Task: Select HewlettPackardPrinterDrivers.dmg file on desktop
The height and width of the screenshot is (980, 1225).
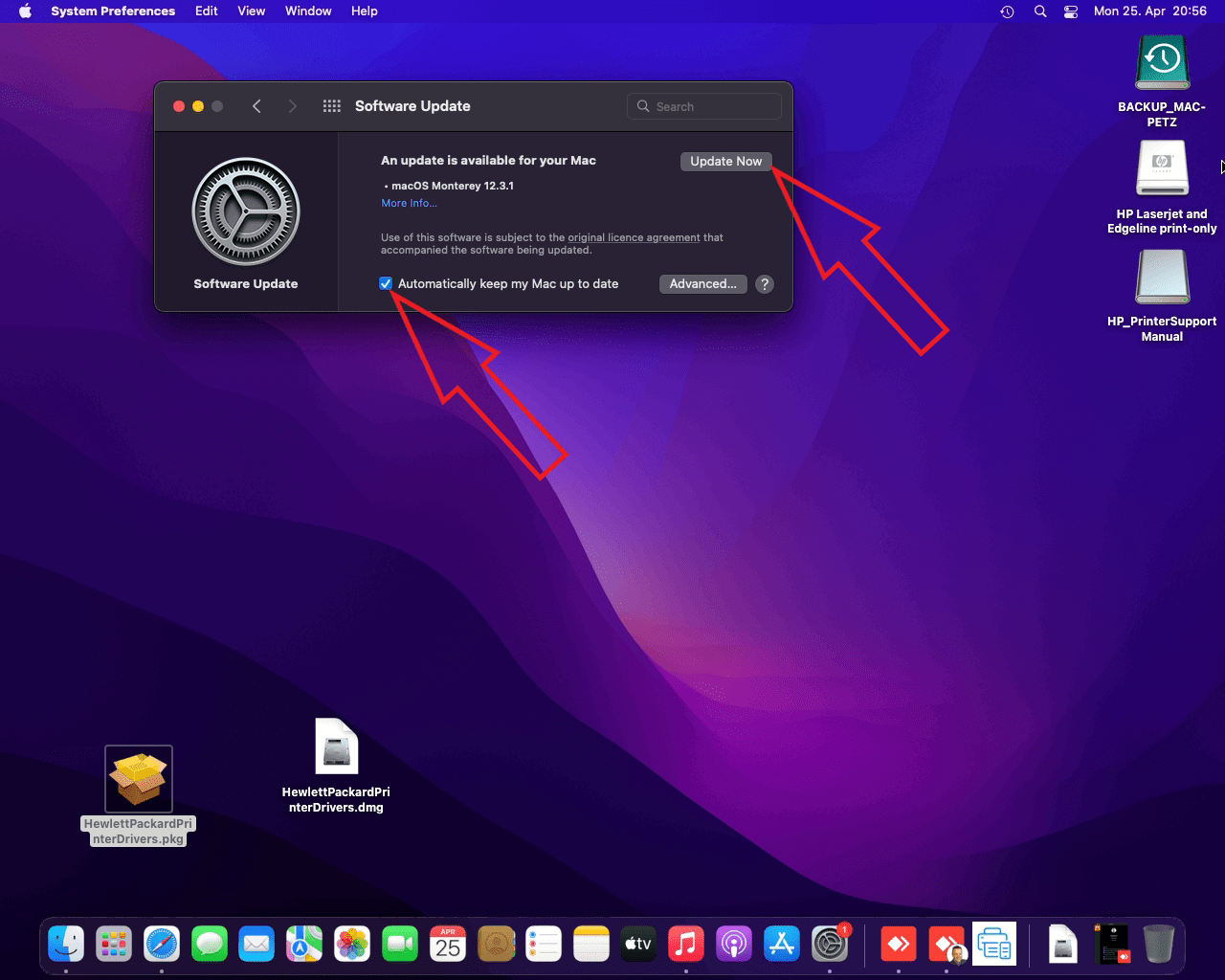Action: [x=336, y=746]
